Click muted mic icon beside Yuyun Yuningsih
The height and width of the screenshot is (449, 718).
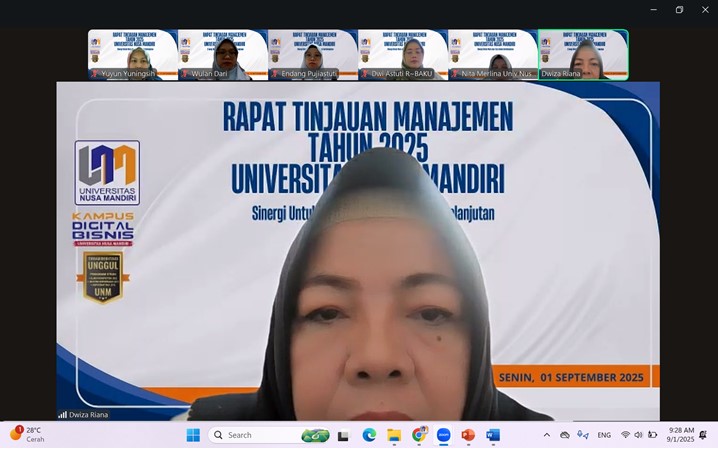tap(95, 73)
